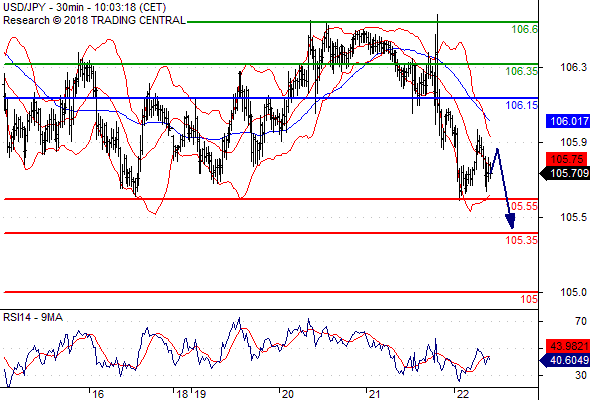Click the blue 106.017 price tag
The width and height of the screenshot is (590, 400).
[568, 121]
